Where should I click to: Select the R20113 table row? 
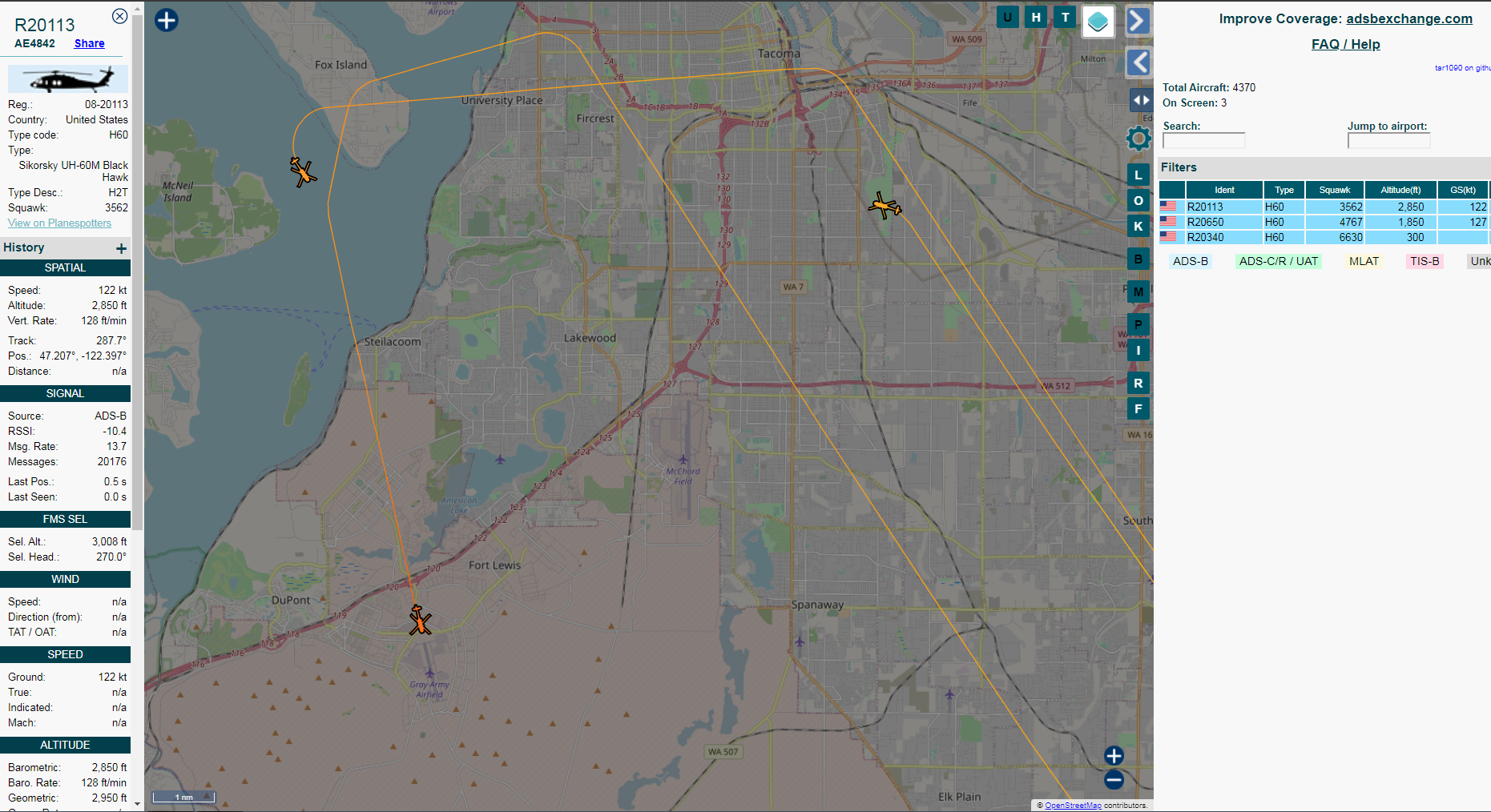click(x=1324, y=207)
